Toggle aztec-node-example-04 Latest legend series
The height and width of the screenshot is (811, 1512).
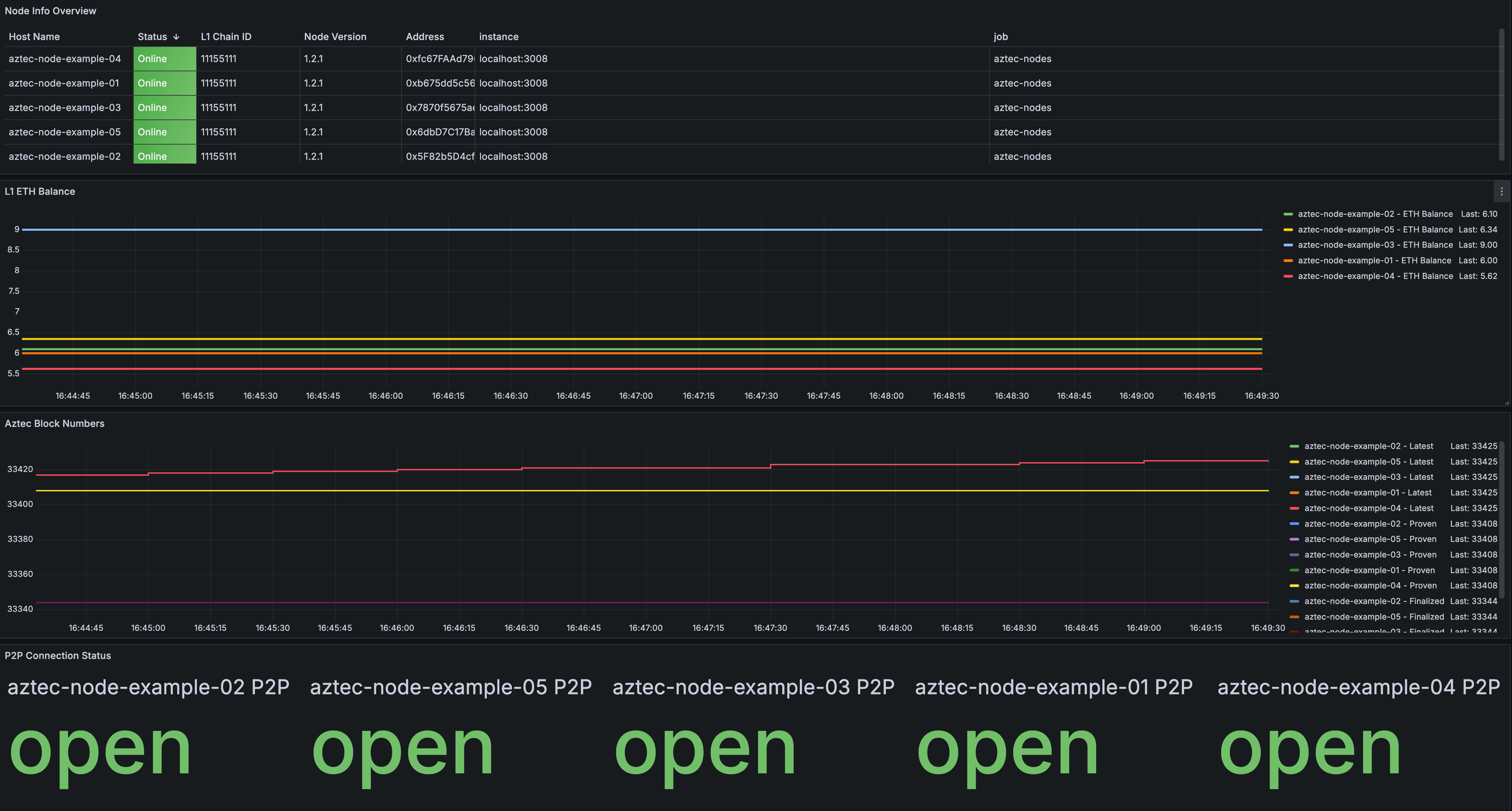pyautogui.click(x=1369, y=508)
